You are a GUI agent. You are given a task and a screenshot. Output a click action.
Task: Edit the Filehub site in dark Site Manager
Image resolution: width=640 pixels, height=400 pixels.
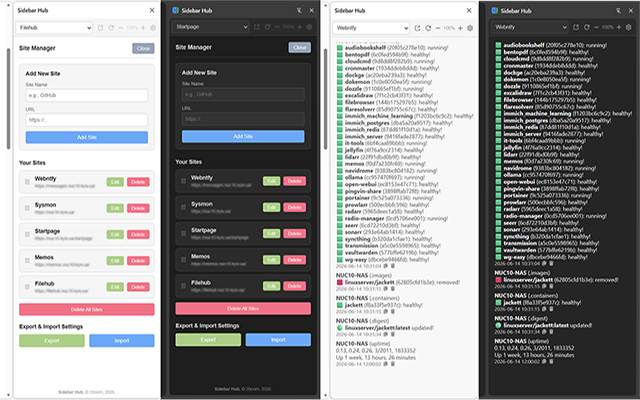tap(271, 286)
